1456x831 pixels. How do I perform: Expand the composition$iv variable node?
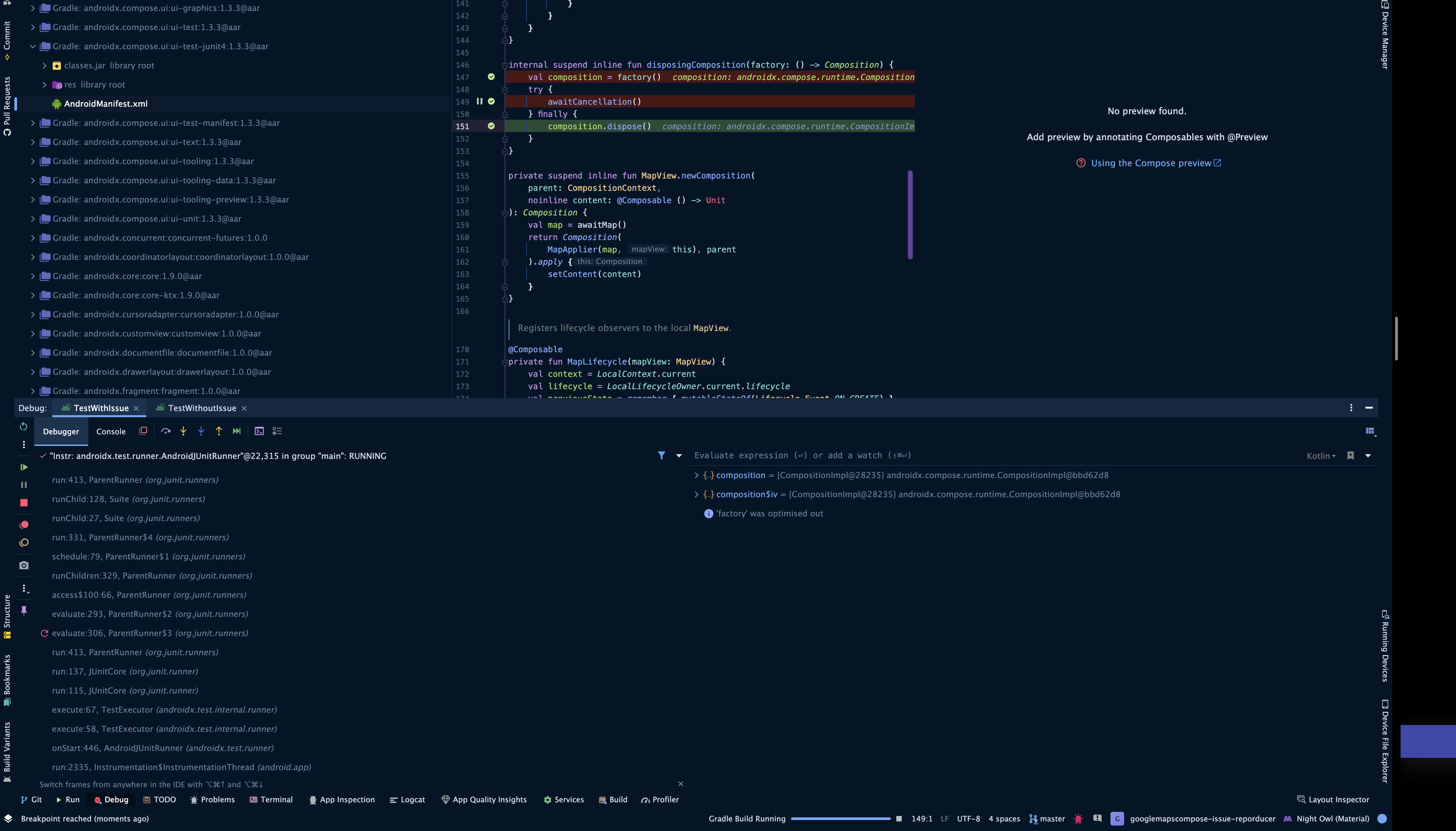(696, 494)
